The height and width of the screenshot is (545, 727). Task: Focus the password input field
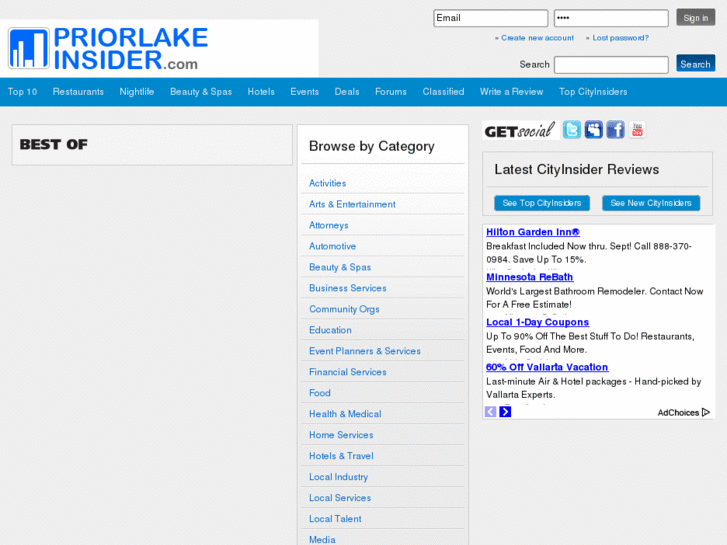click(611, 18)
